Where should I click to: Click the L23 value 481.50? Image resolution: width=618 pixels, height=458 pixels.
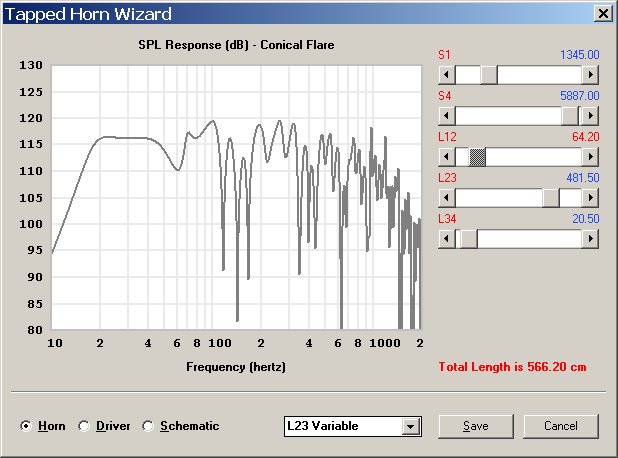pyautogui.click(x=583, y=178)
